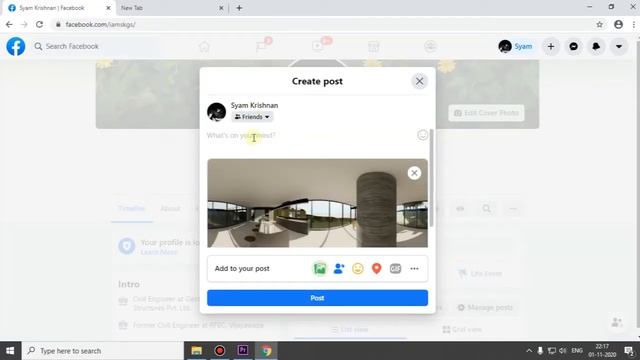Tag friends using the blue people icon

point(339,269)
